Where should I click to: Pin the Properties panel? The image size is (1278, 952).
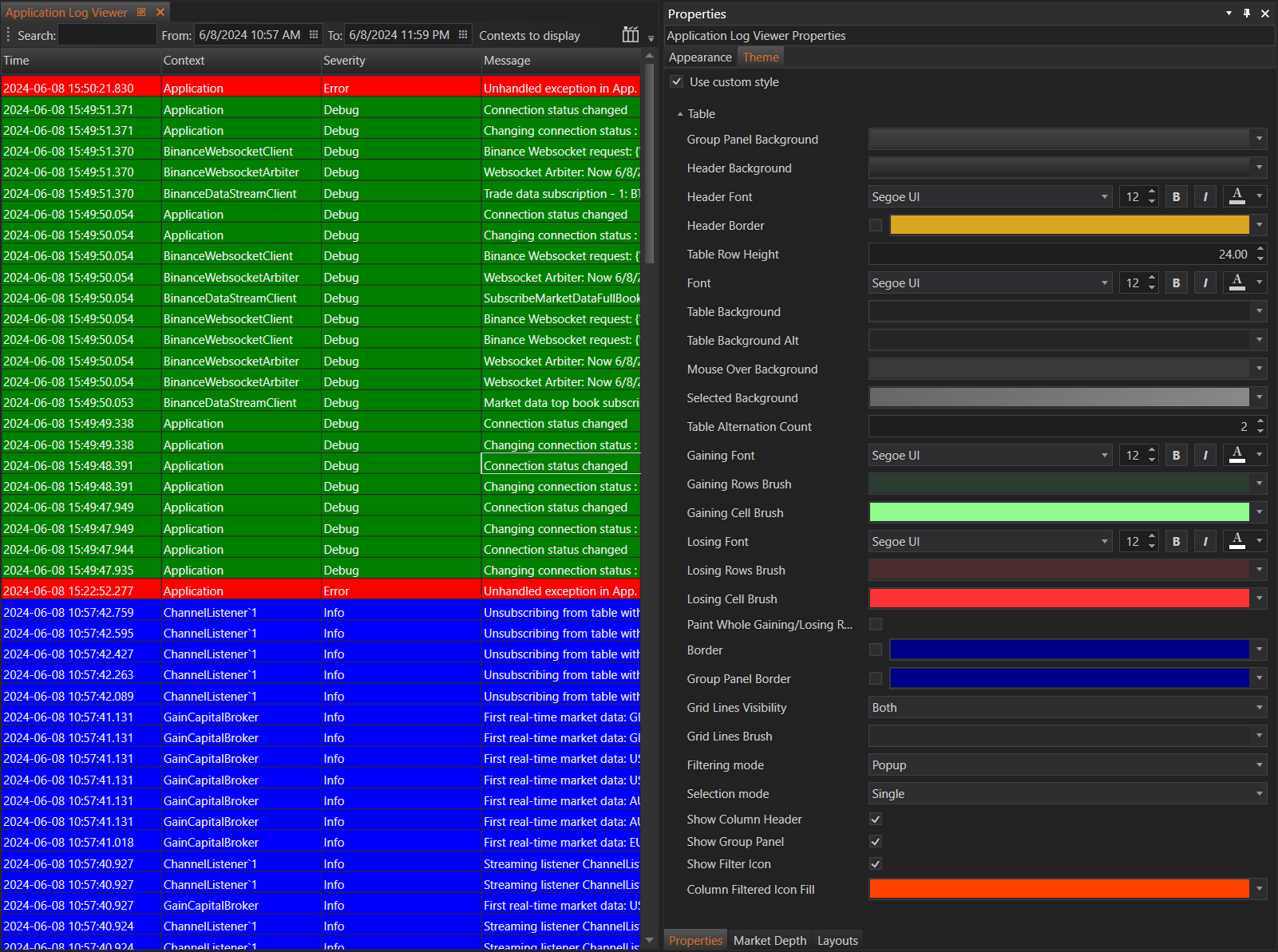coord(1247,14)
